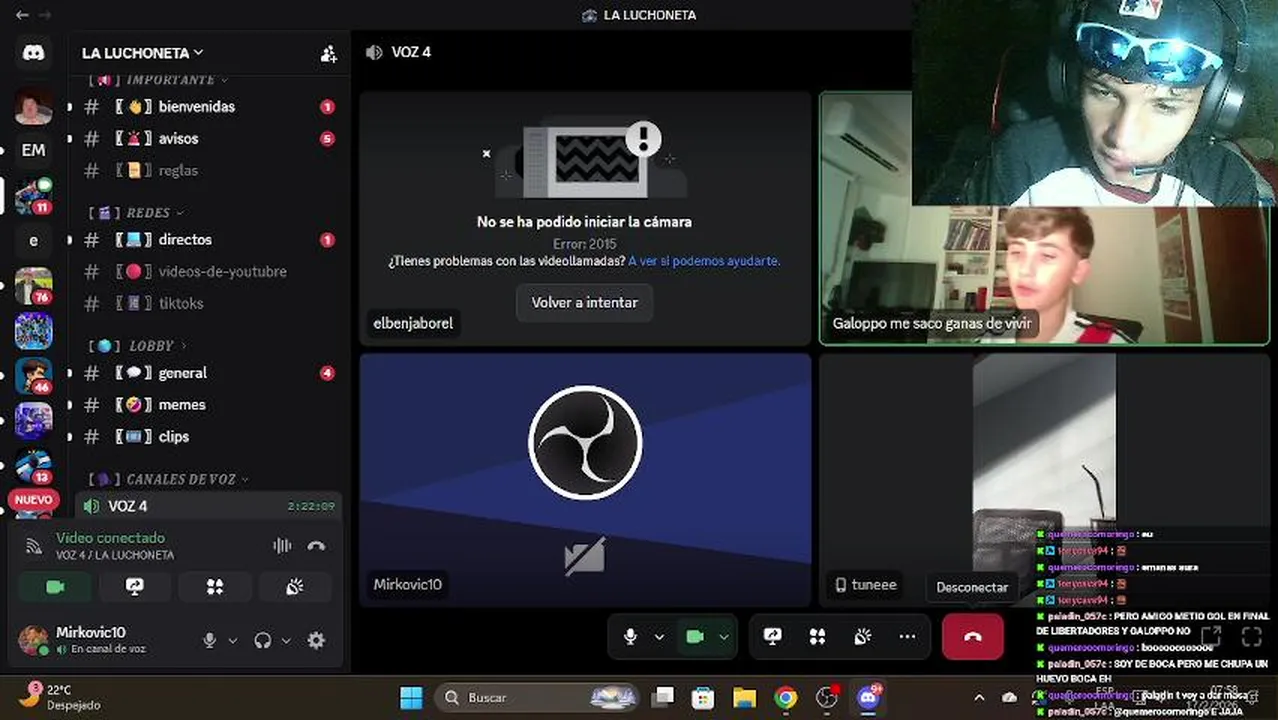
Task: Open the clips channel
Action: (207, 437)
